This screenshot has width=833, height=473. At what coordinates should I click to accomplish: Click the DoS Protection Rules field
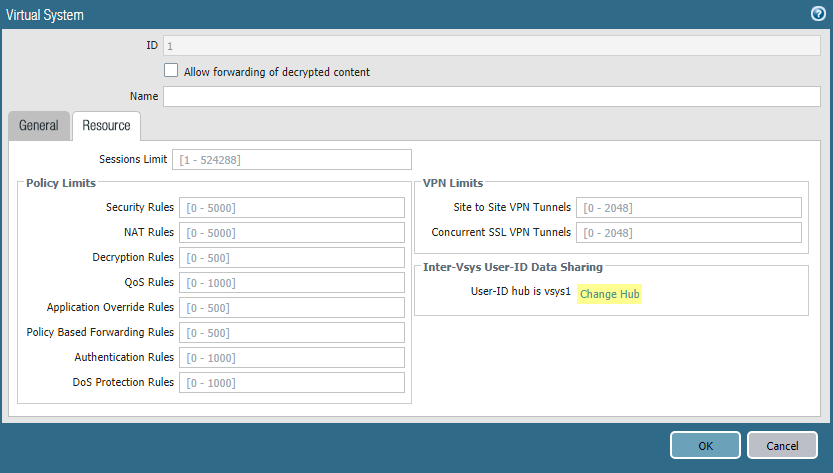pyautogui.click(x=292, y=382)
